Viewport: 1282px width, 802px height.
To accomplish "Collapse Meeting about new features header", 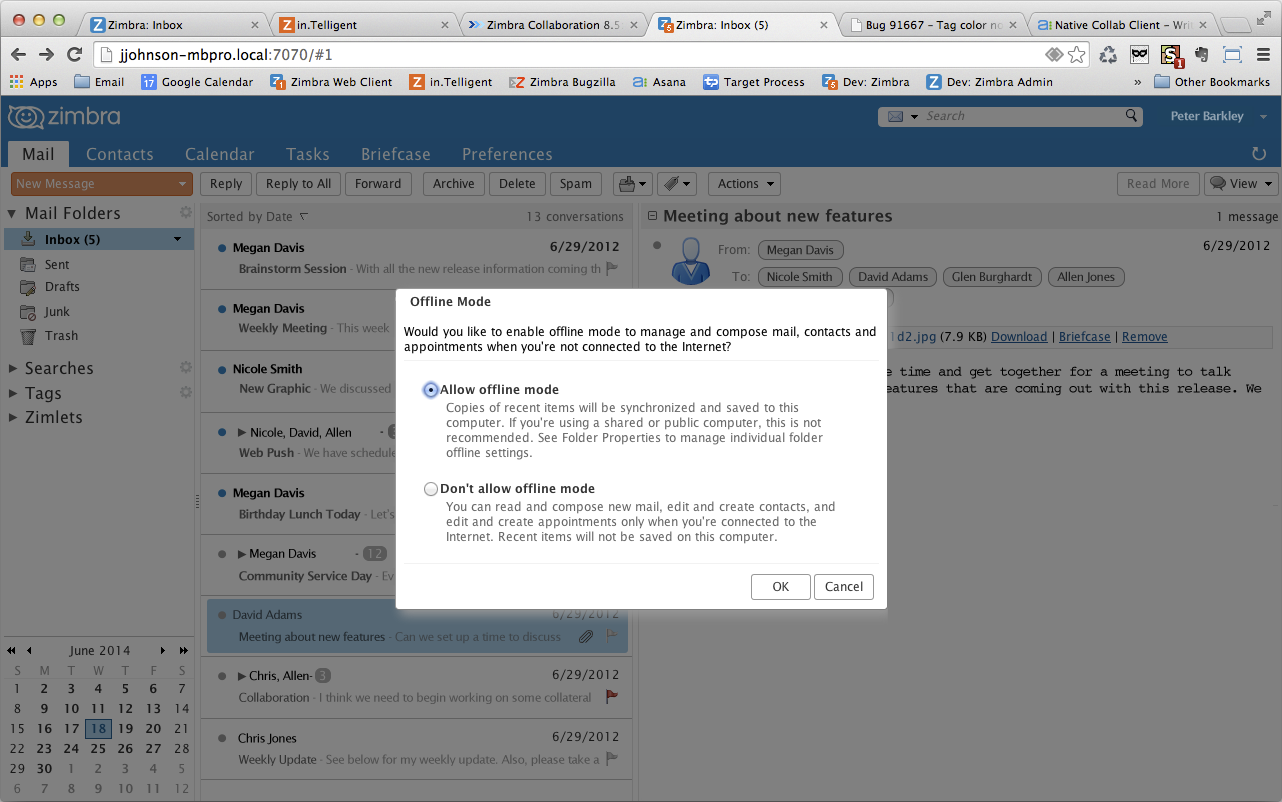I will pos(651,216).
